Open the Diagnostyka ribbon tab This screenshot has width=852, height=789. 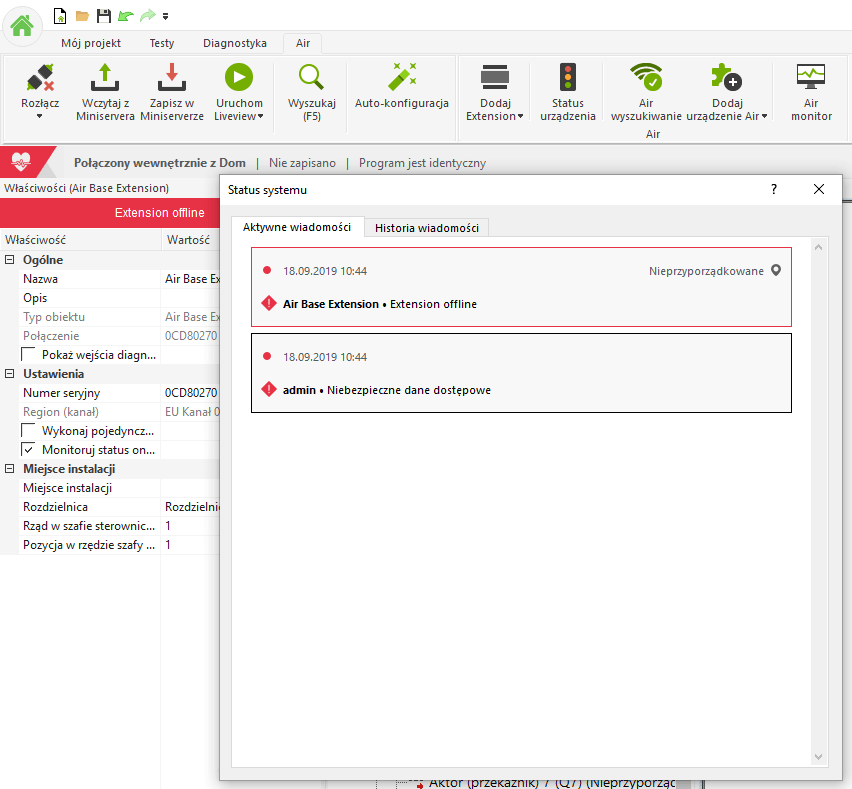click(x=234, y=43)
